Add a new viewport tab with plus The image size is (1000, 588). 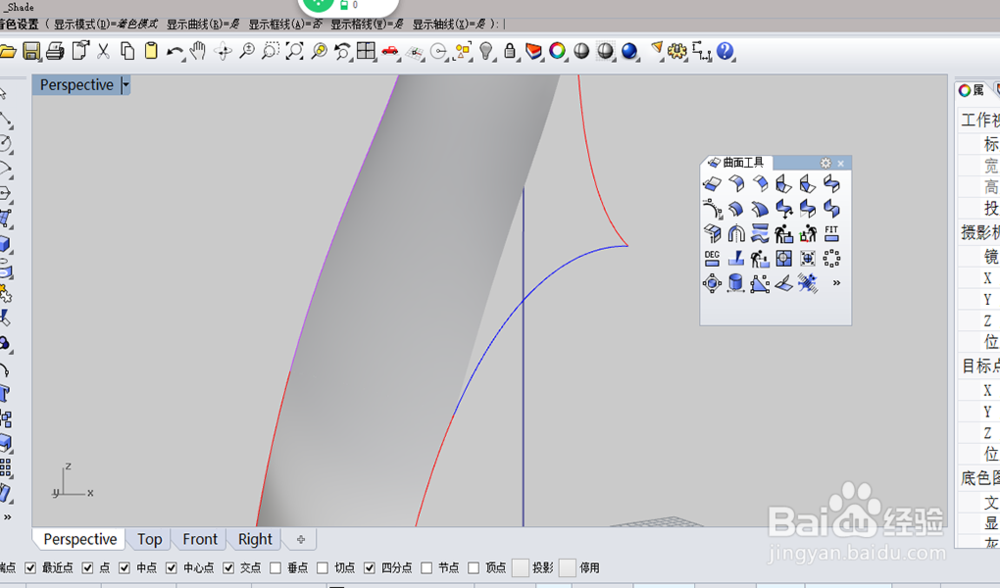(x=300, y=540)
